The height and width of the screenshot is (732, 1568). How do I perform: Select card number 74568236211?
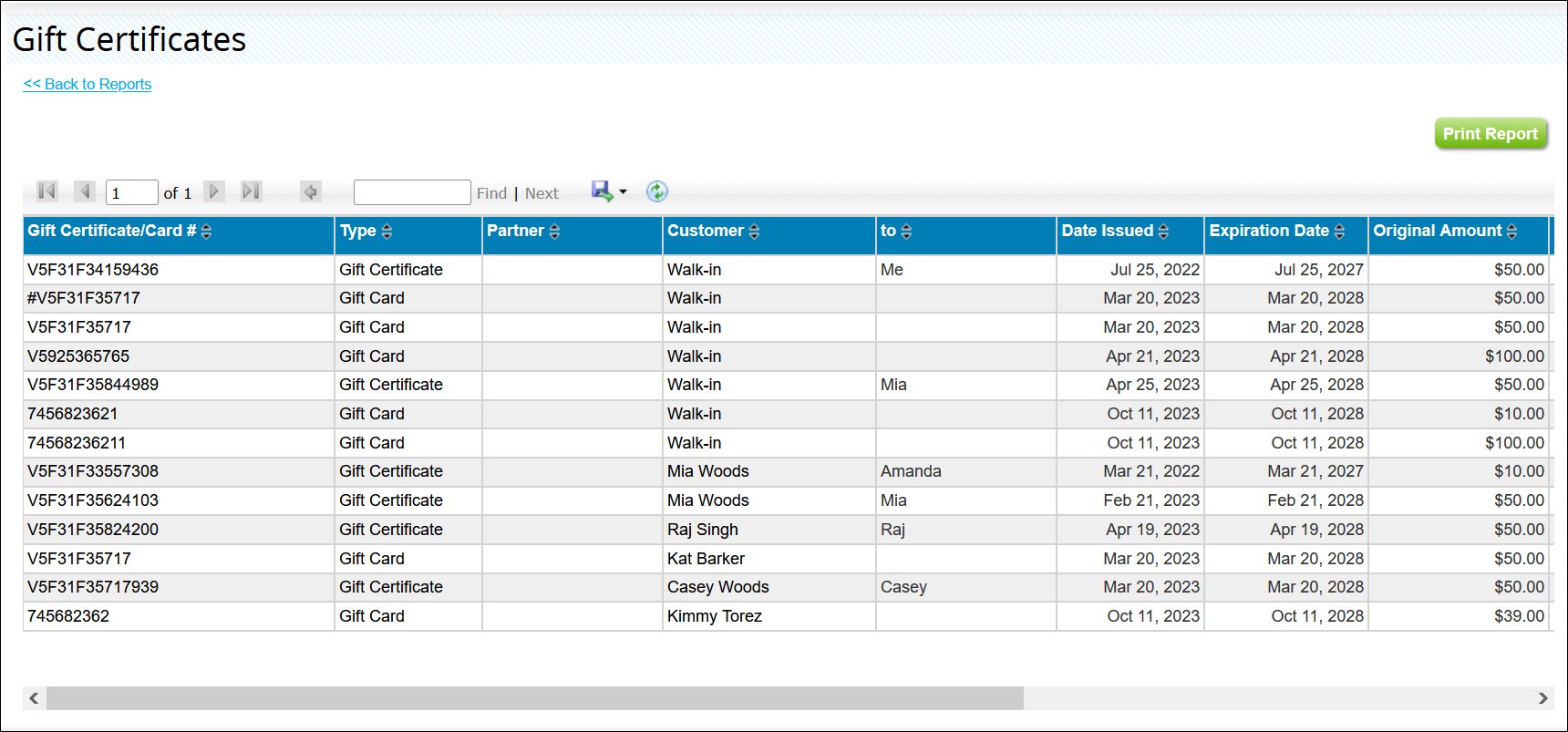pyautogui.click(x=77, y=443)
